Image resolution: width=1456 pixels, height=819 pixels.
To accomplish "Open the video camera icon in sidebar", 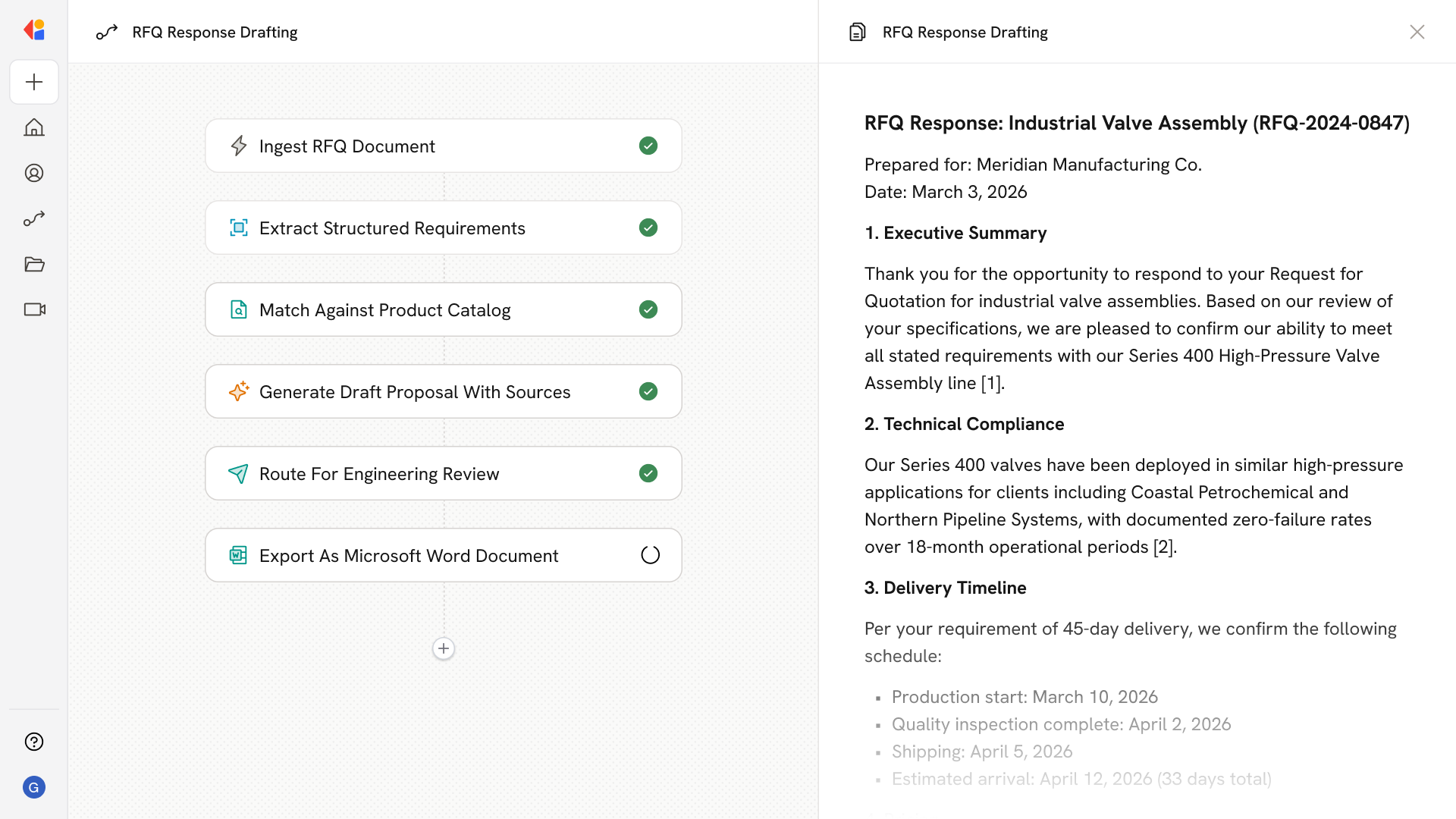I will click(34, 309).
